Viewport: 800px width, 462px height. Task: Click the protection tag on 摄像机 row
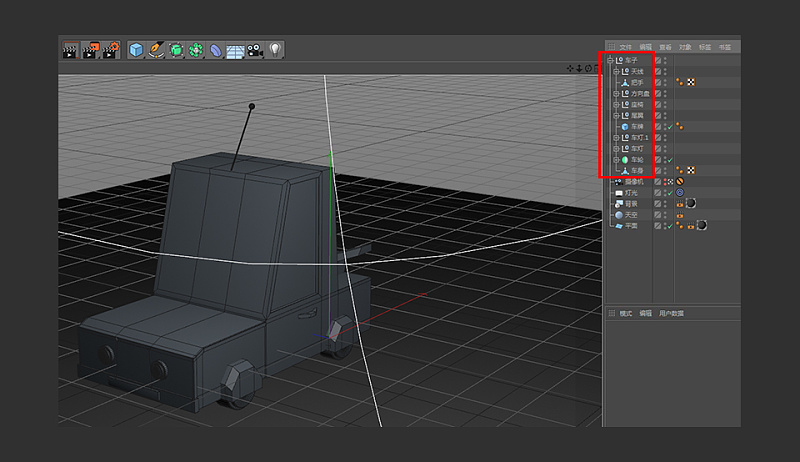tap(680, 182)
